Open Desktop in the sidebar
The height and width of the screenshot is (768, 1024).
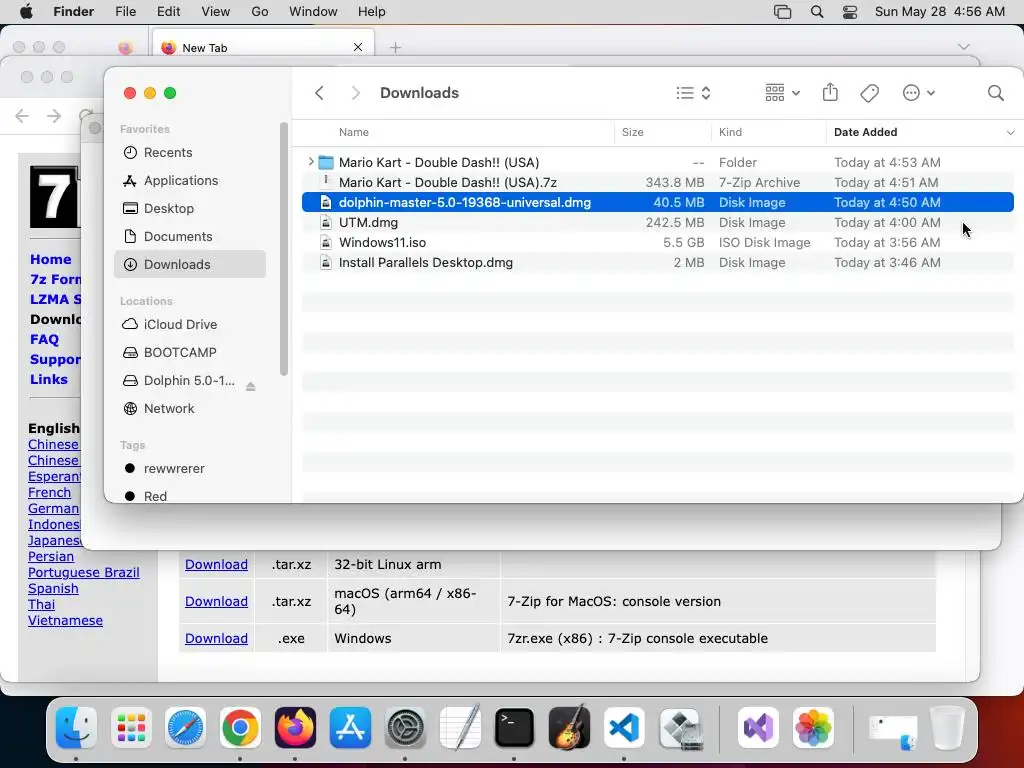(x=190, y=208)
